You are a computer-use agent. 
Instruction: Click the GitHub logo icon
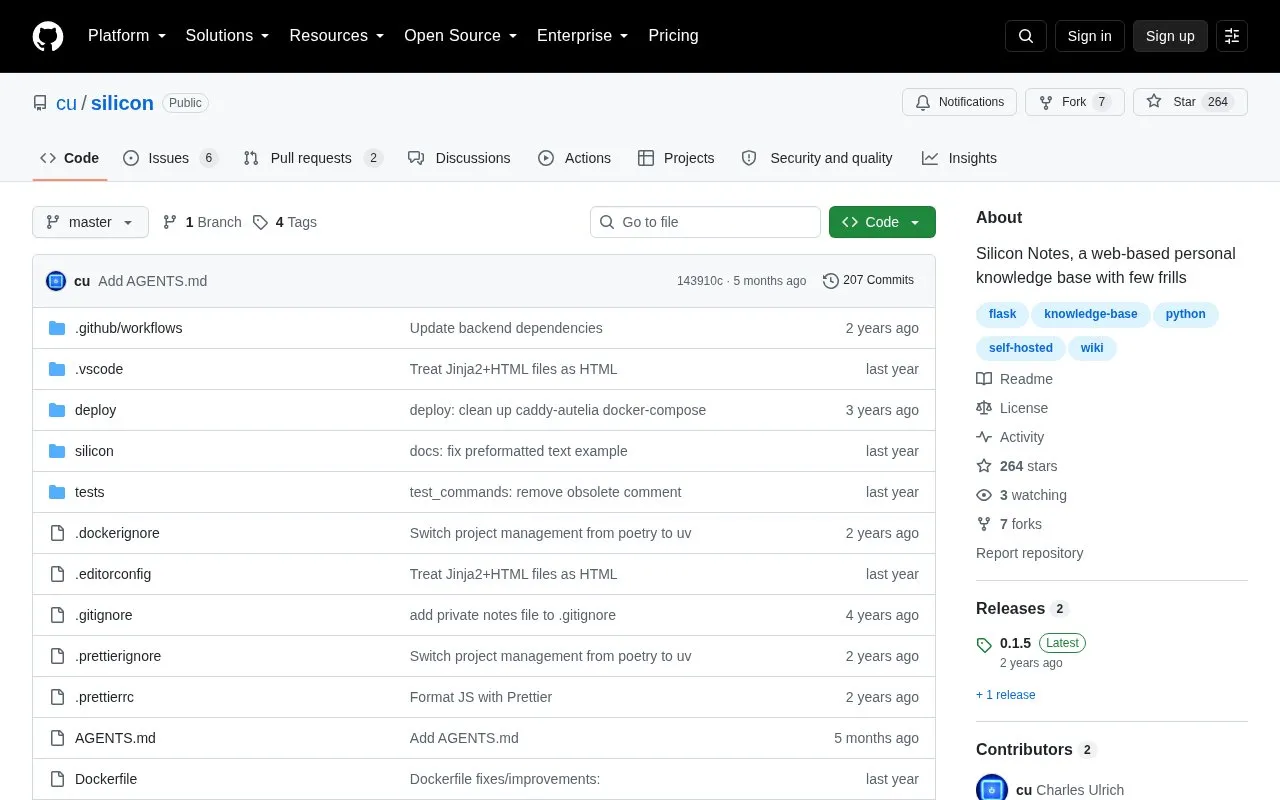(48, 36)
